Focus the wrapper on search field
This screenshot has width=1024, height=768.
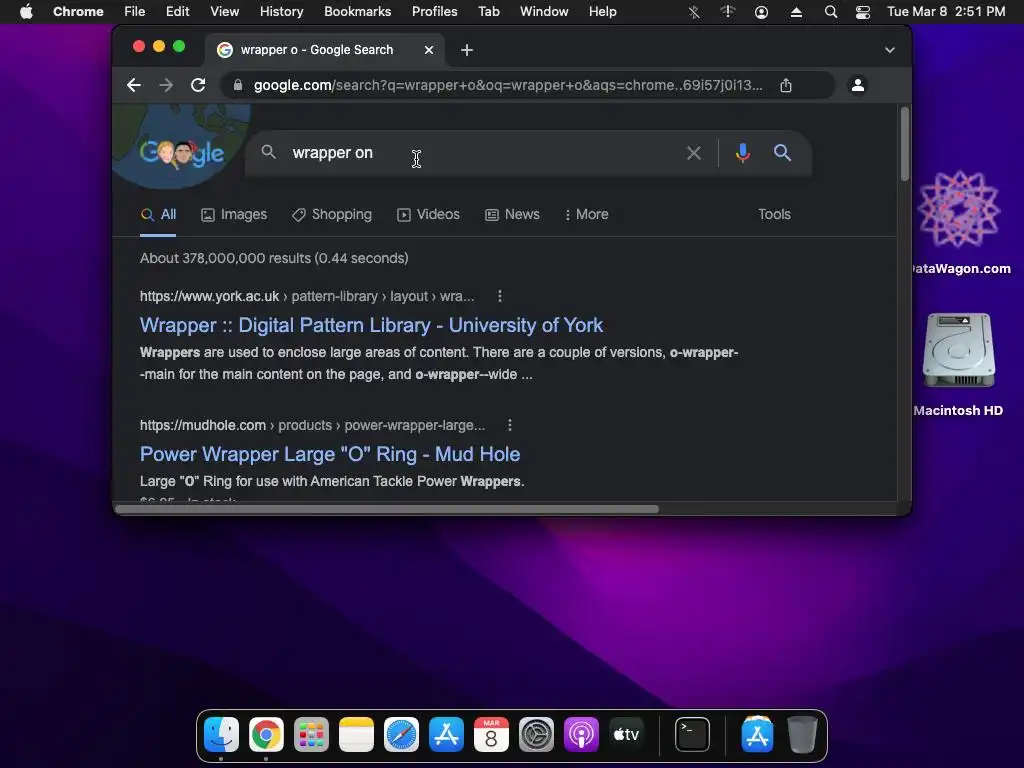click(483, 153)
